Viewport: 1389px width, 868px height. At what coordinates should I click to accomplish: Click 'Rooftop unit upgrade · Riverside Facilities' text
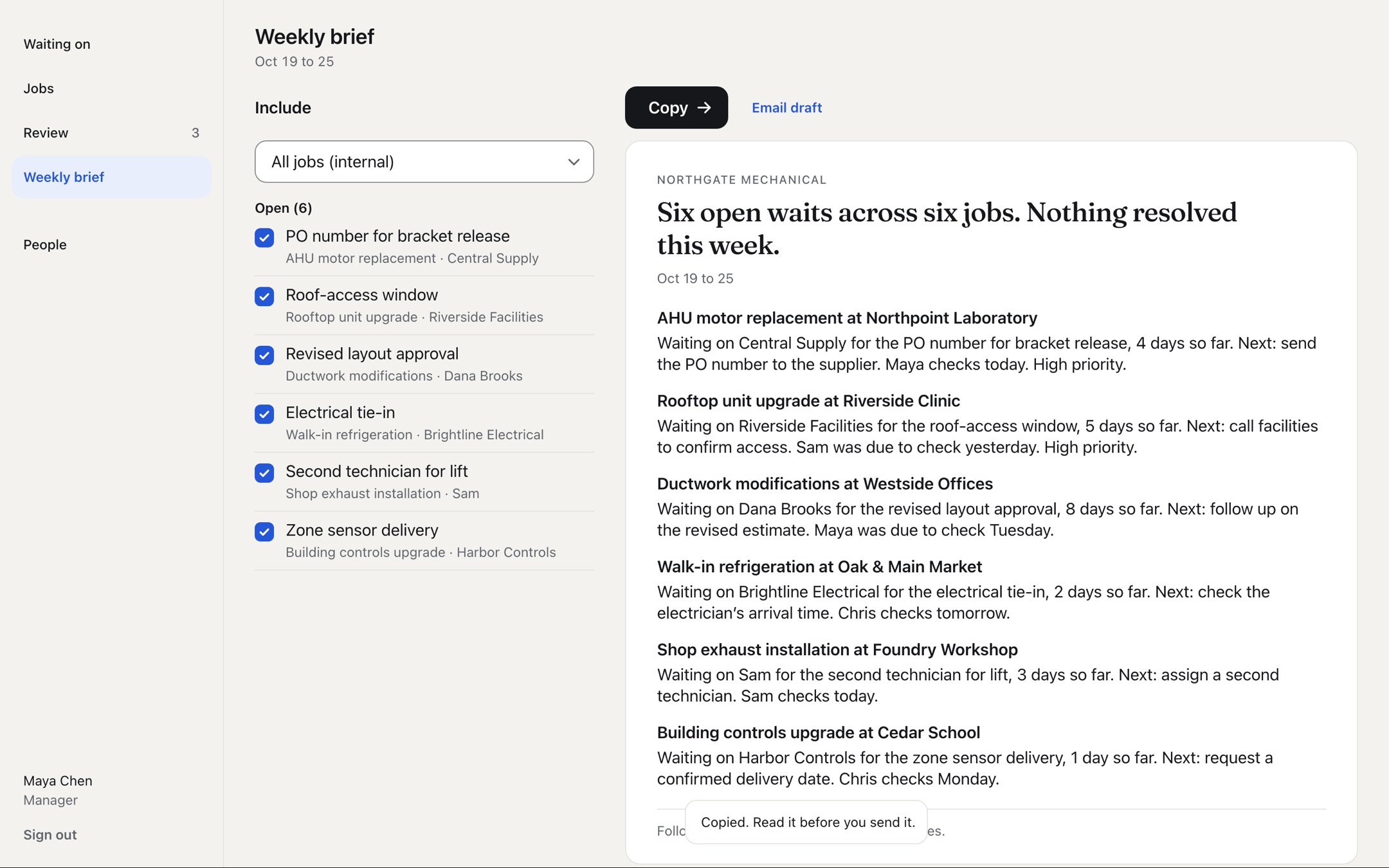tap(414, 317)
